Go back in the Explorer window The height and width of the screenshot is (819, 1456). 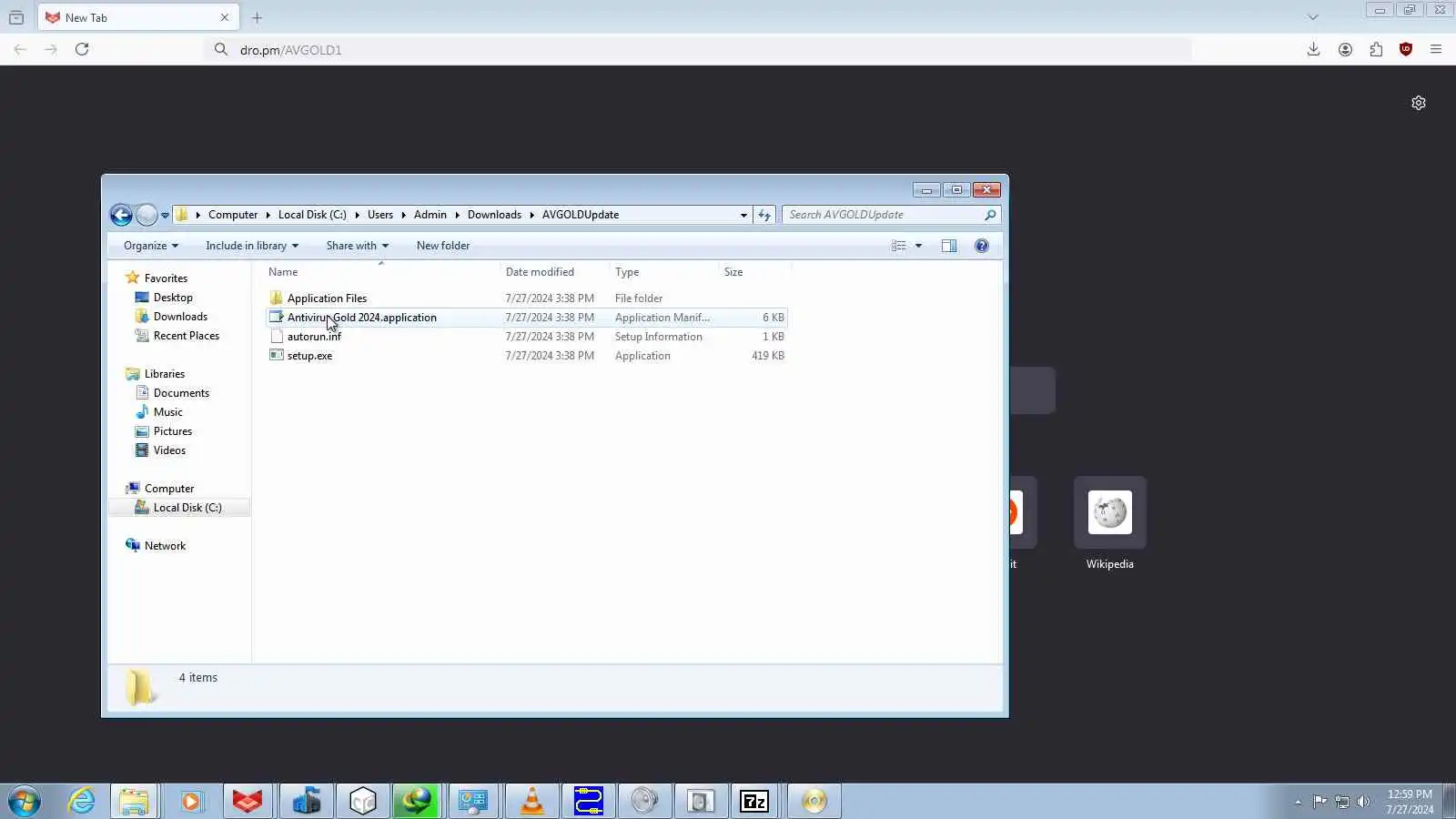[121, 215]
